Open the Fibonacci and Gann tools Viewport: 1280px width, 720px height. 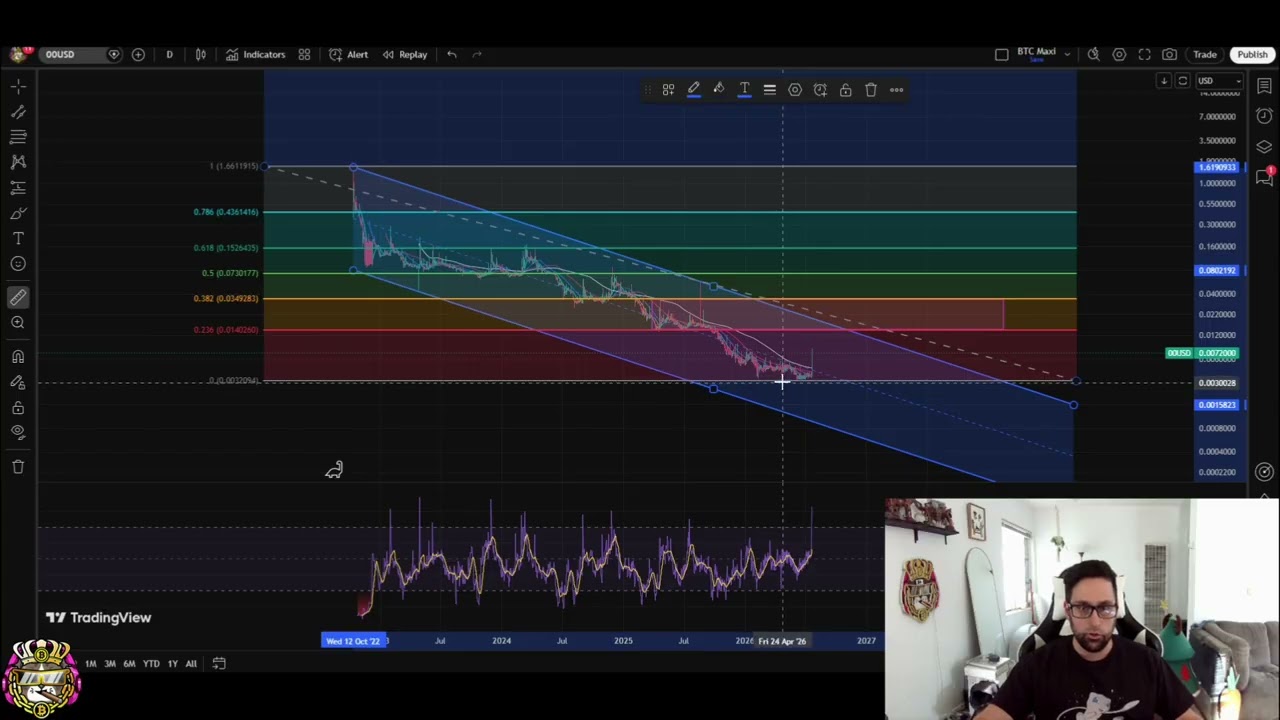[18, 136]
